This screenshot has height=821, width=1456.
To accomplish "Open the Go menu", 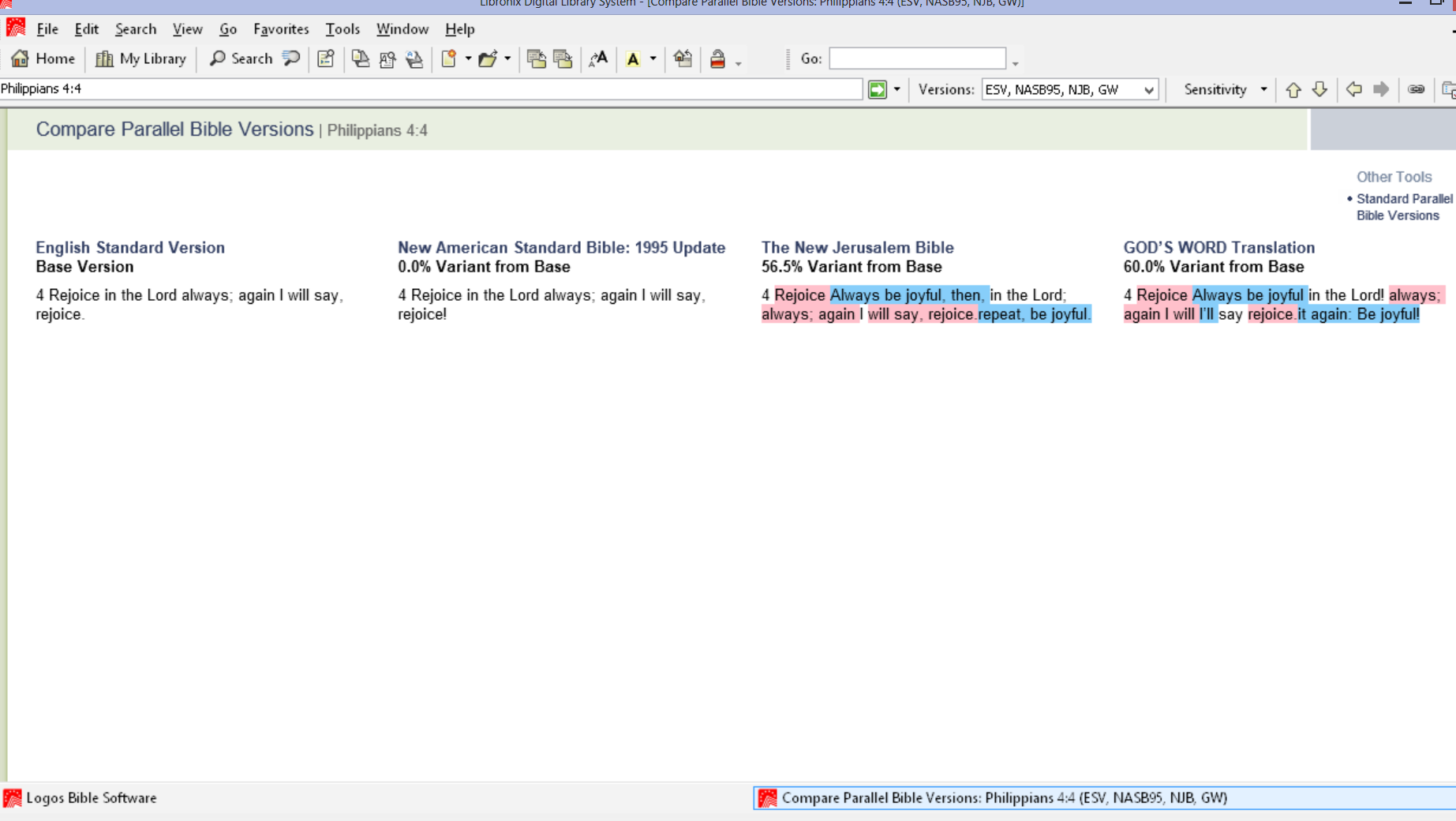I will (x=228, y=29).
